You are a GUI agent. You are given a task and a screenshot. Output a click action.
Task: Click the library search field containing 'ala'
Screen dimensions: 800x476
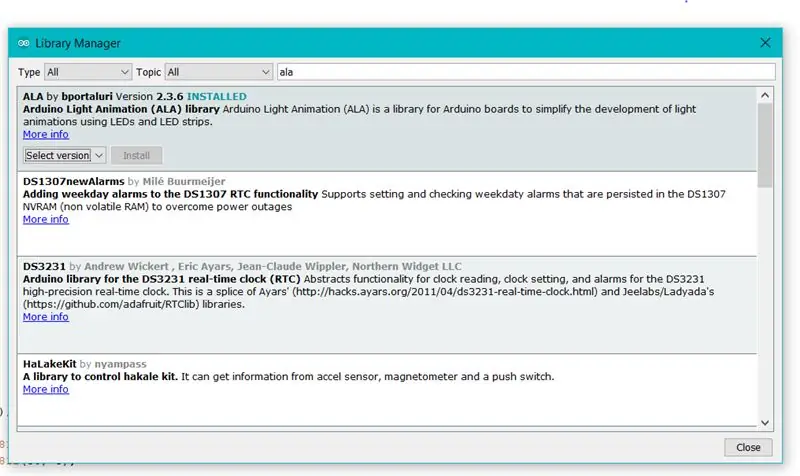526,72
